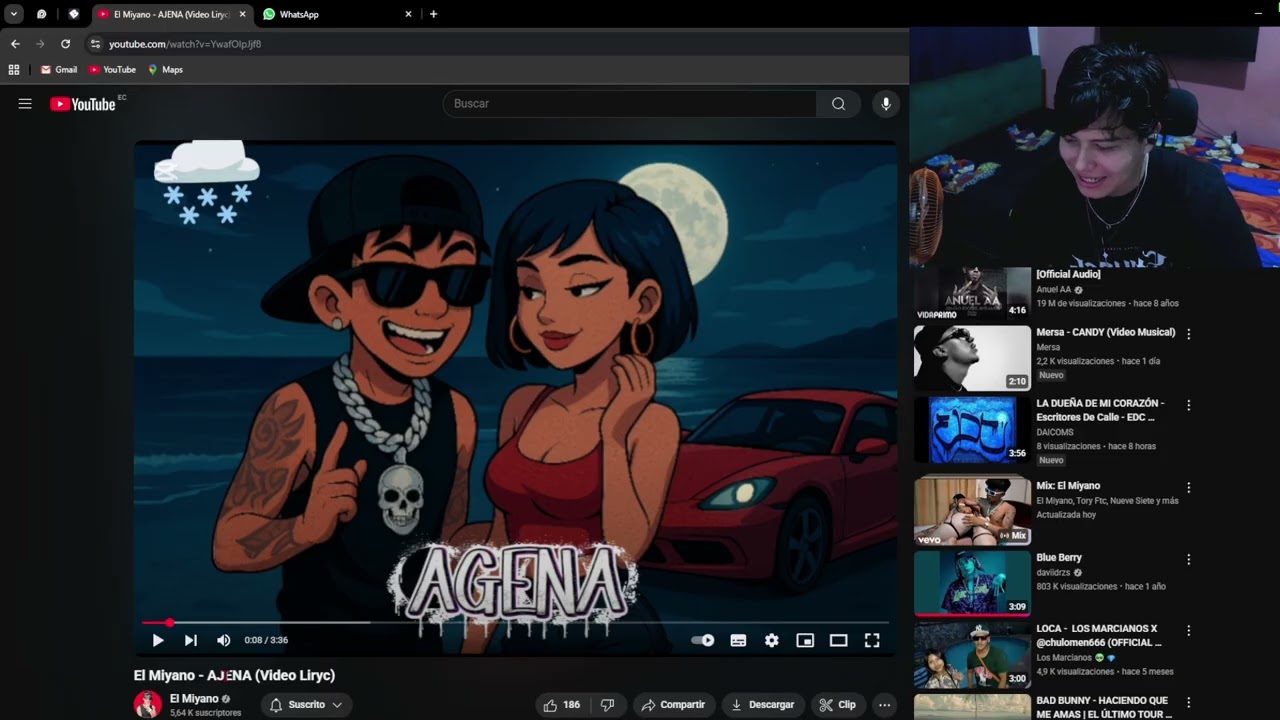Open options for LOCA - LOS MARCIANOS
The image size is (1280, 720).
pos(1188,631)
